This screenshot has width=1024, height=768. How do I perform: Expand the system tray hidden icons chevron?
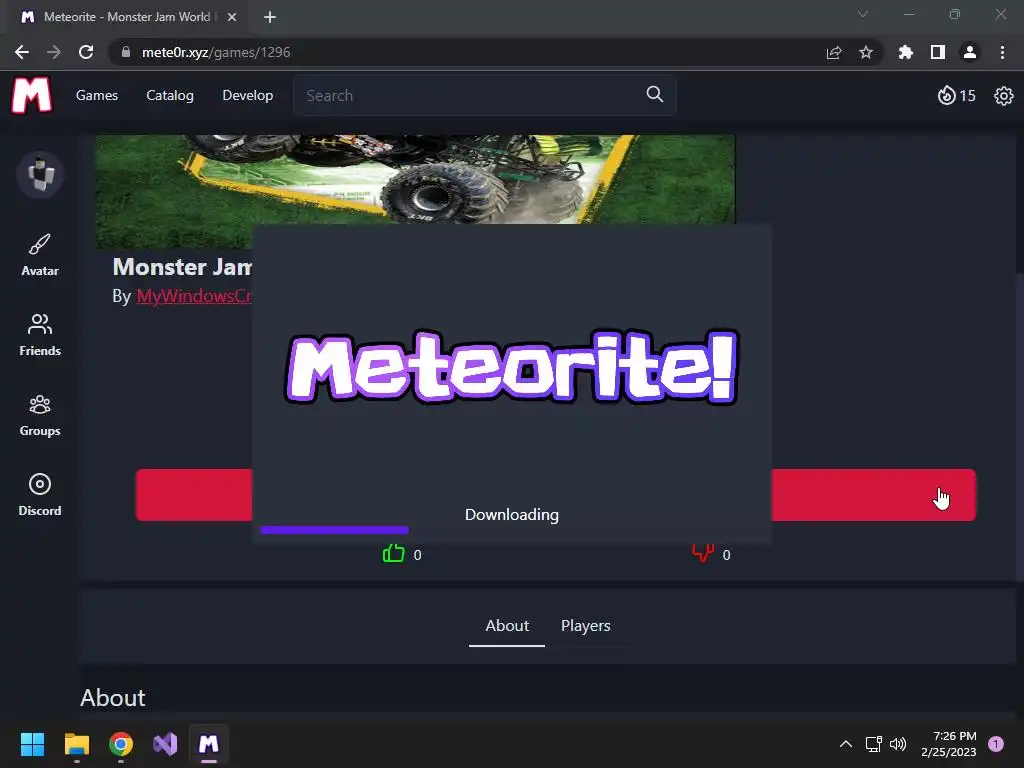tap(846, 744)
